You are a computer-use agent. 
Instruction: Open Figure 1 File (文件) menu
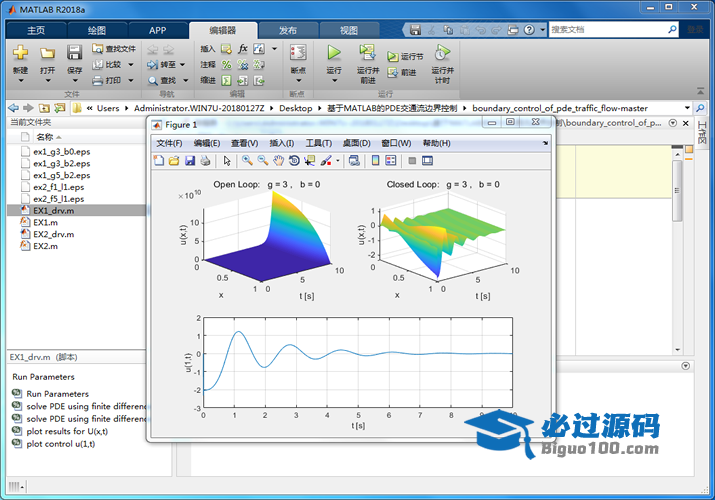click(x=169, y=143)
